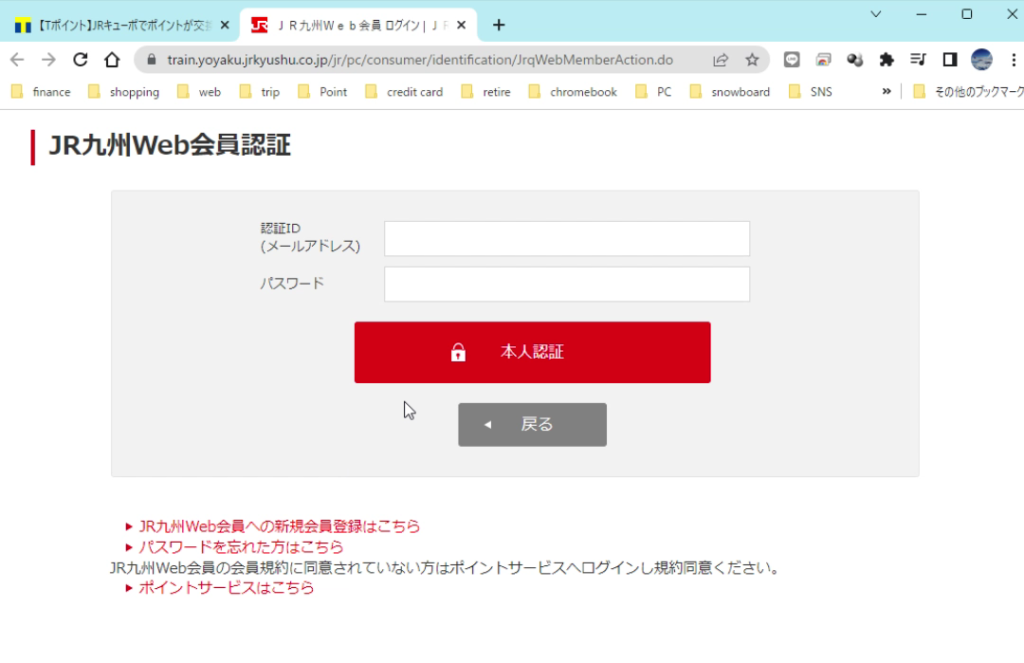
Task: Click the gray 戻る button
Action: click(532, 425)
